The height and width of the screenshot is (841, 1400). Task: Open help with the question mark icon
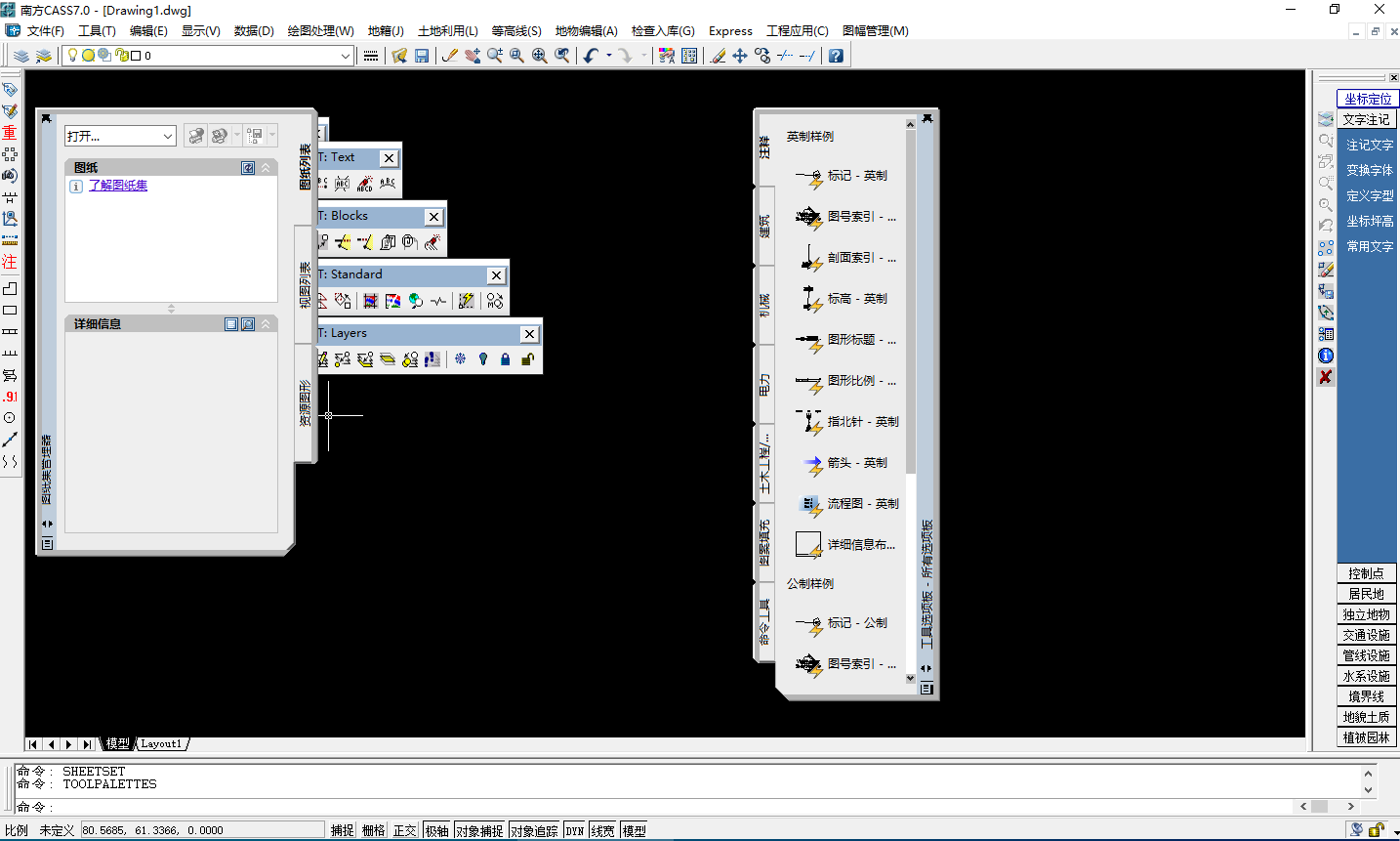pos(836,56)
